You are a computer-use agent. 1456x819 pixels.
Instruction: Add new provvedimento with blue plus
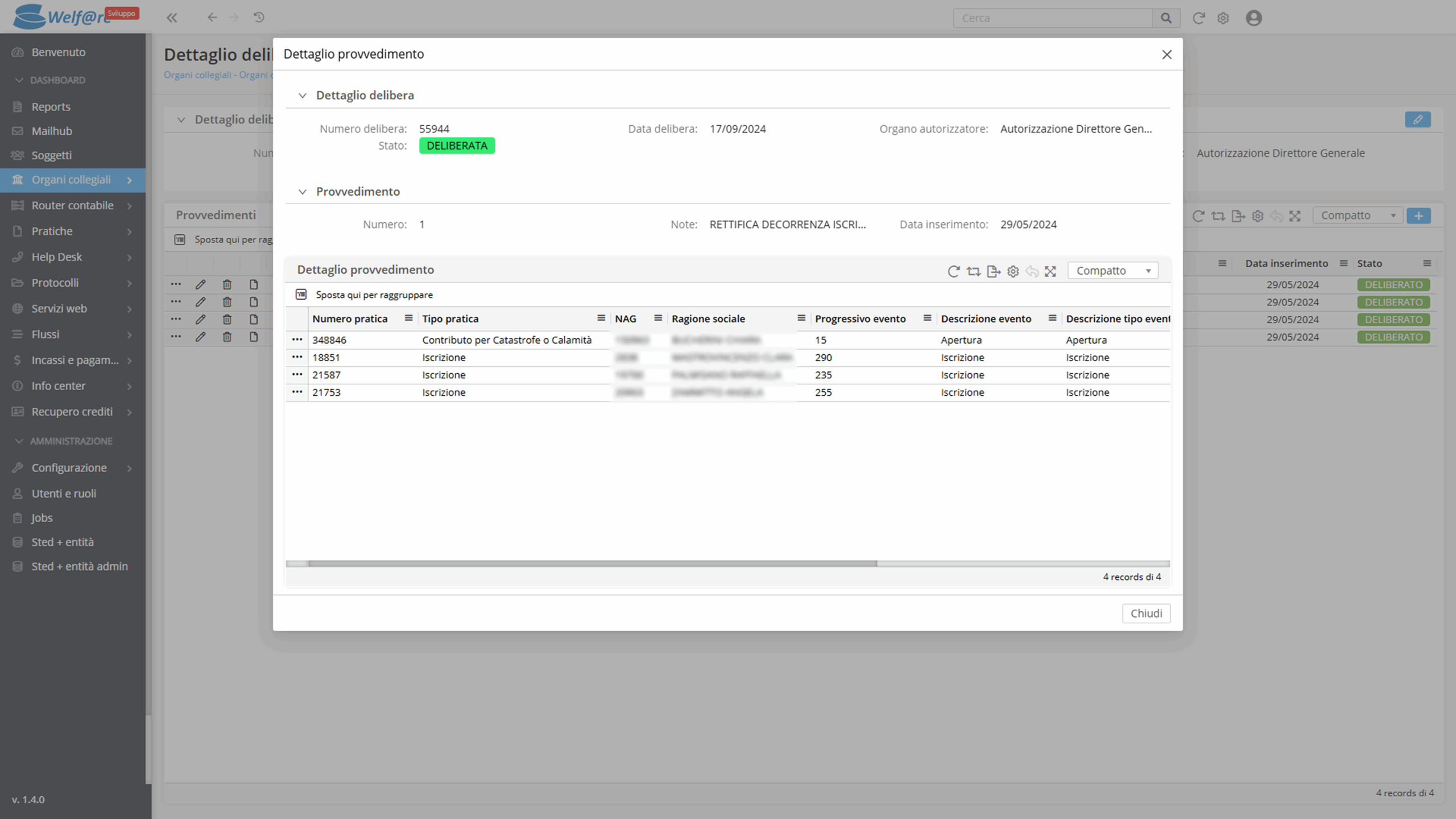point(1418,216)
